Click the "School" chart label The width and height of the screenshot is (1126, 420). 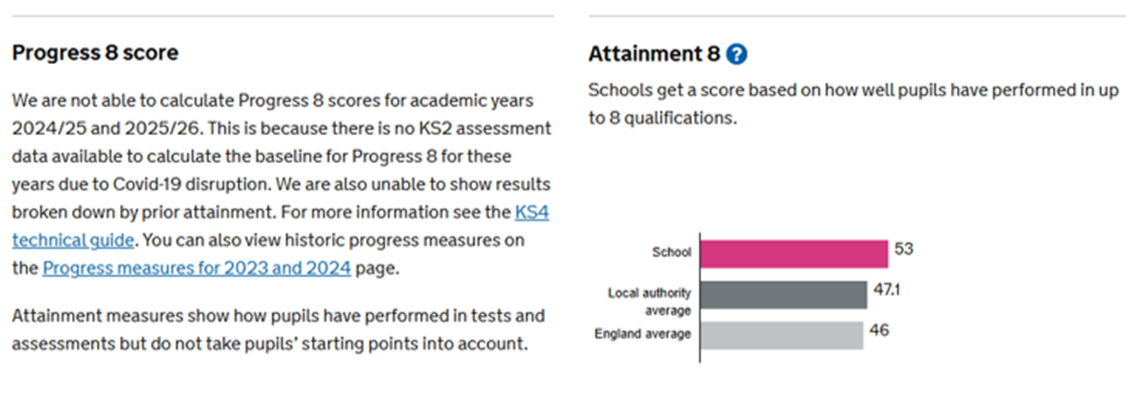(x=671, y=254)
